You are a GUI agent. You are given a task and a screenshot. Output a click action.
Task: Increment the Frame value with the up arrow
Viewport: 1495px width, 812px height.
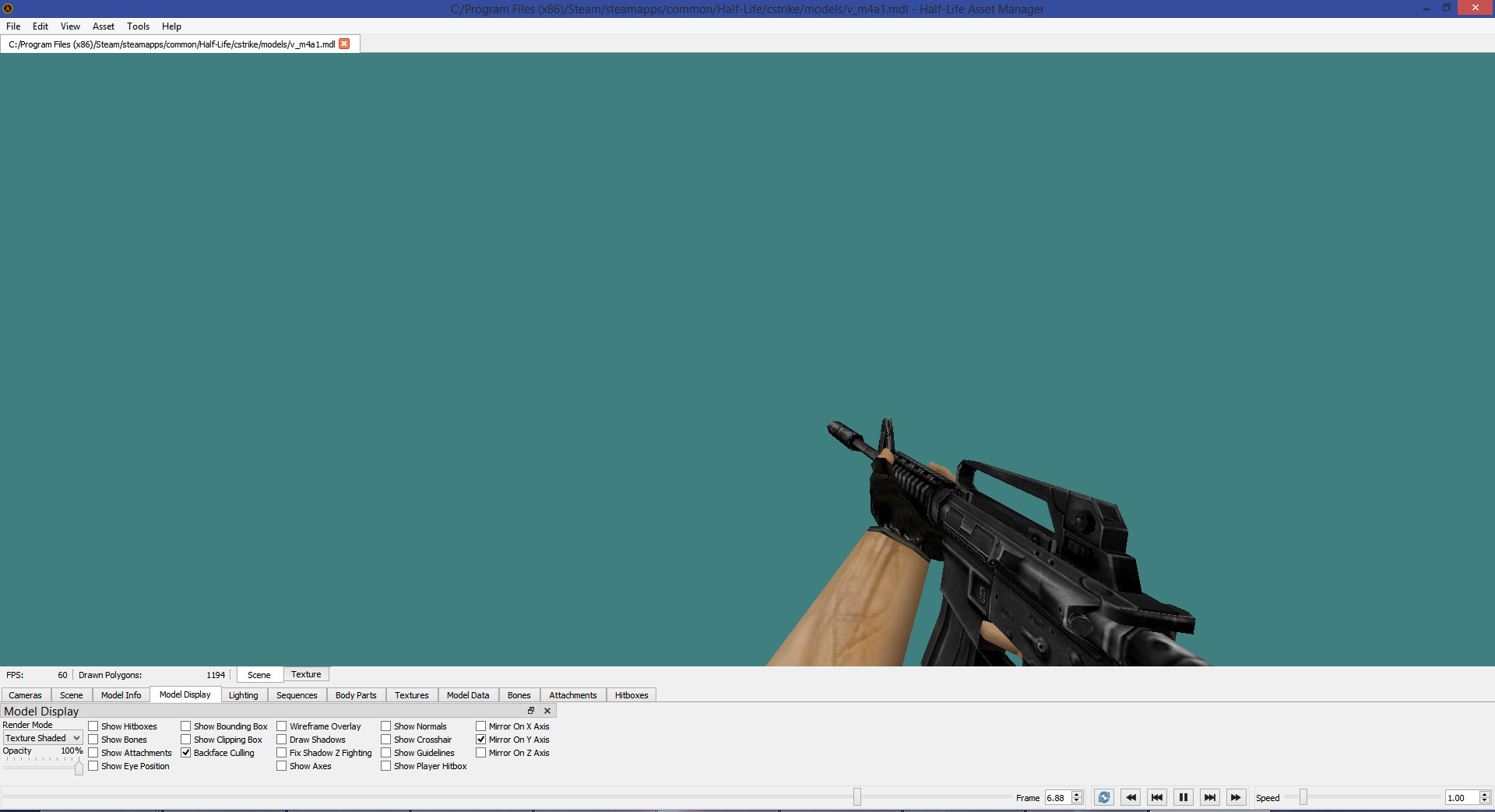[x=1078, y=794]
